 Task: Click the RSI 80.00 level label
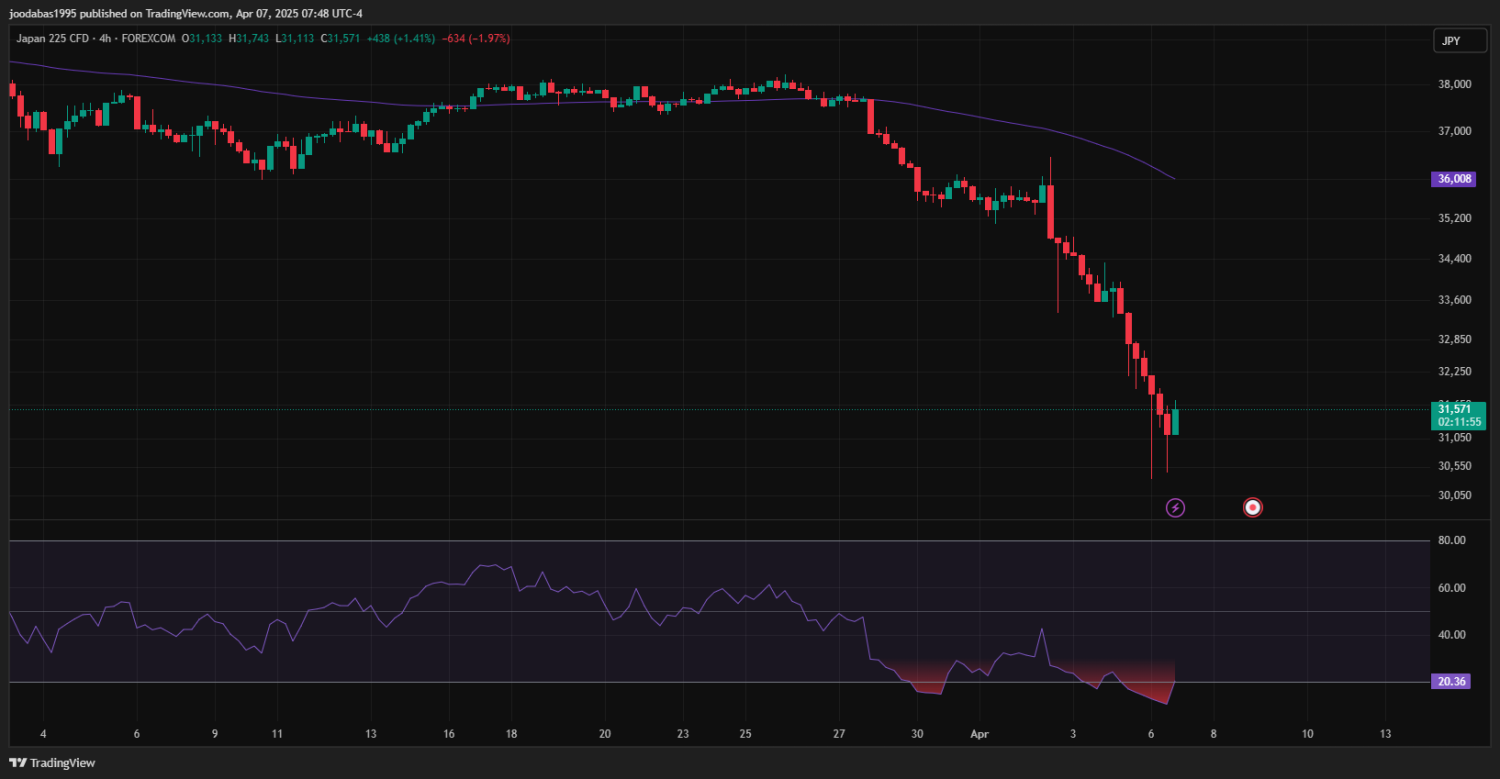point(1451,540)
